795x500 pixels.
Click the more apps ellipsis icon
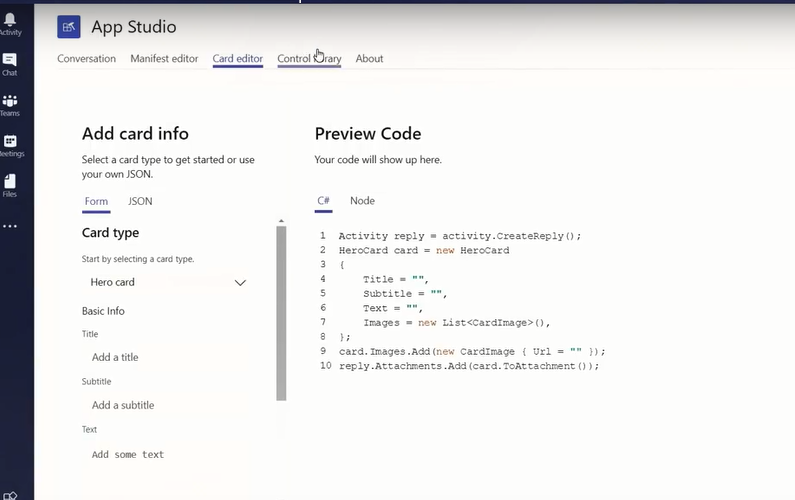(x=10, y=227)
